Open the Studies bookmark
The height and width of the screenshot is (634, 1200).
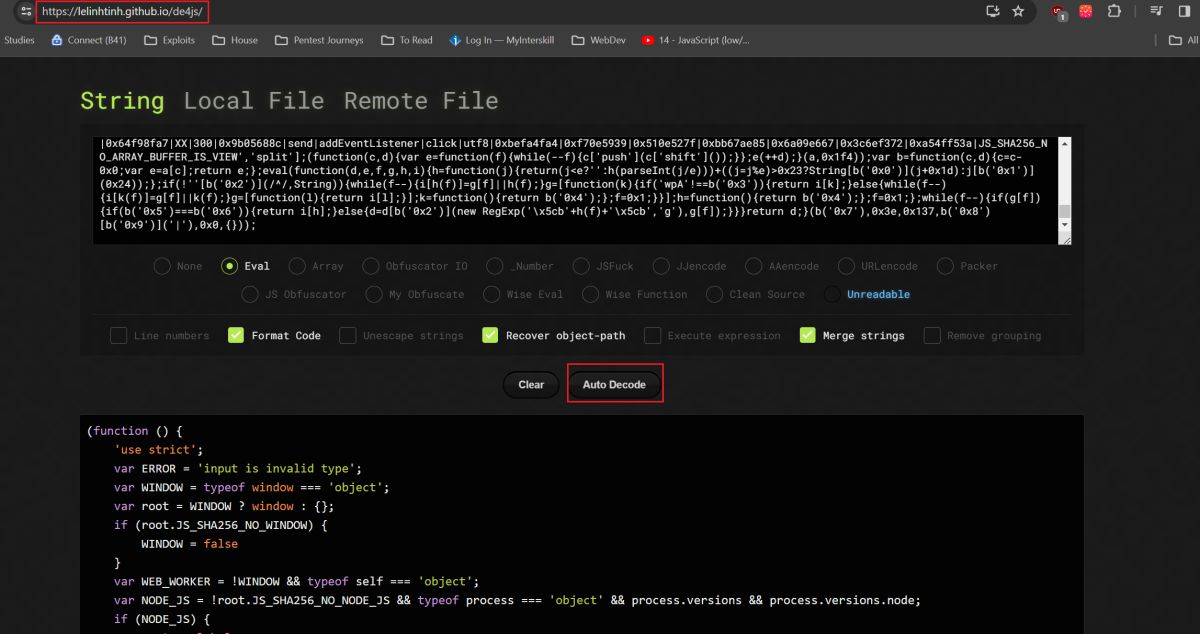(19, 40)
